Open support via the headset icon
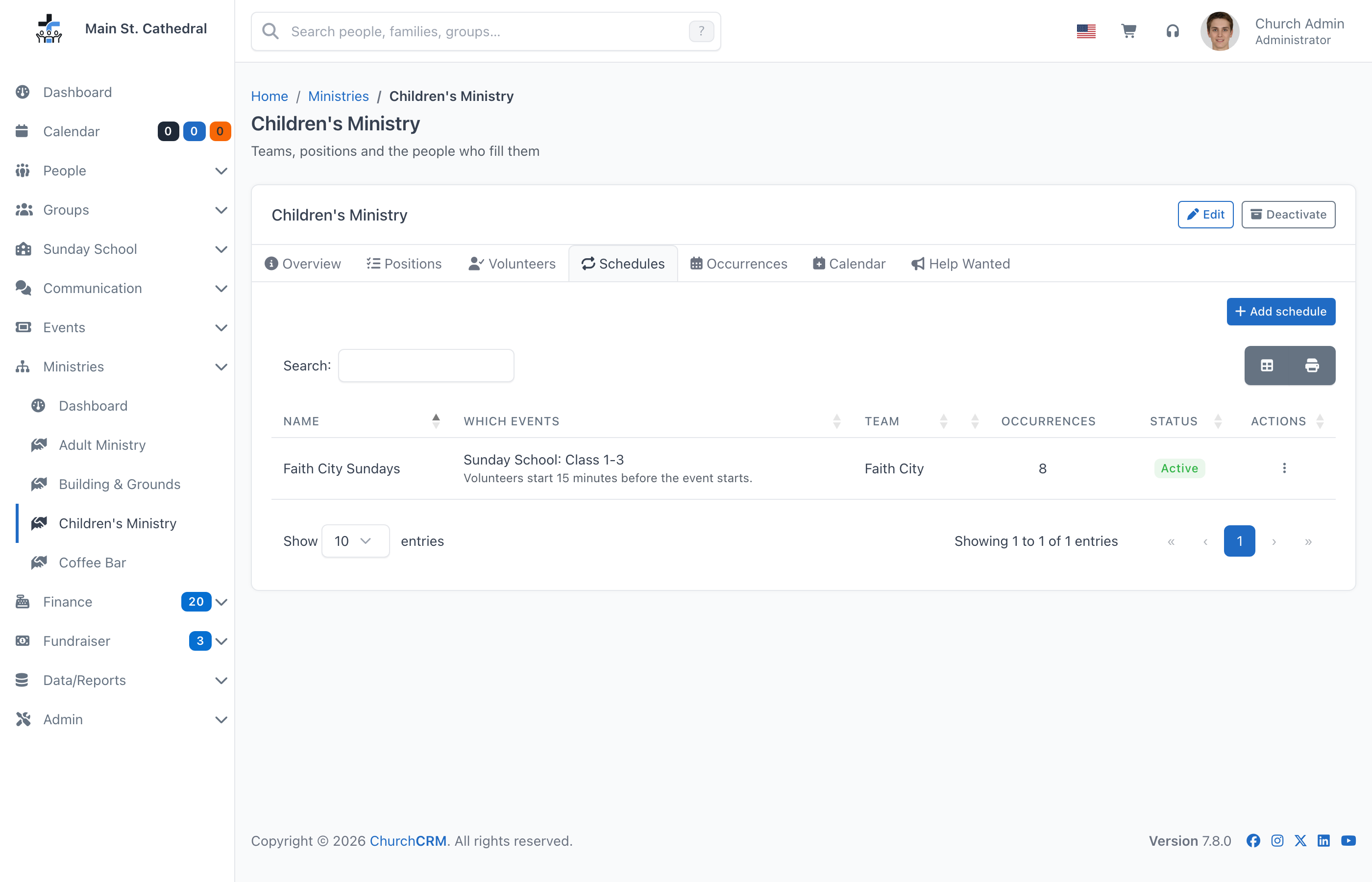The height and width of the screenshot is (882, 1372). pos(1172,31)
